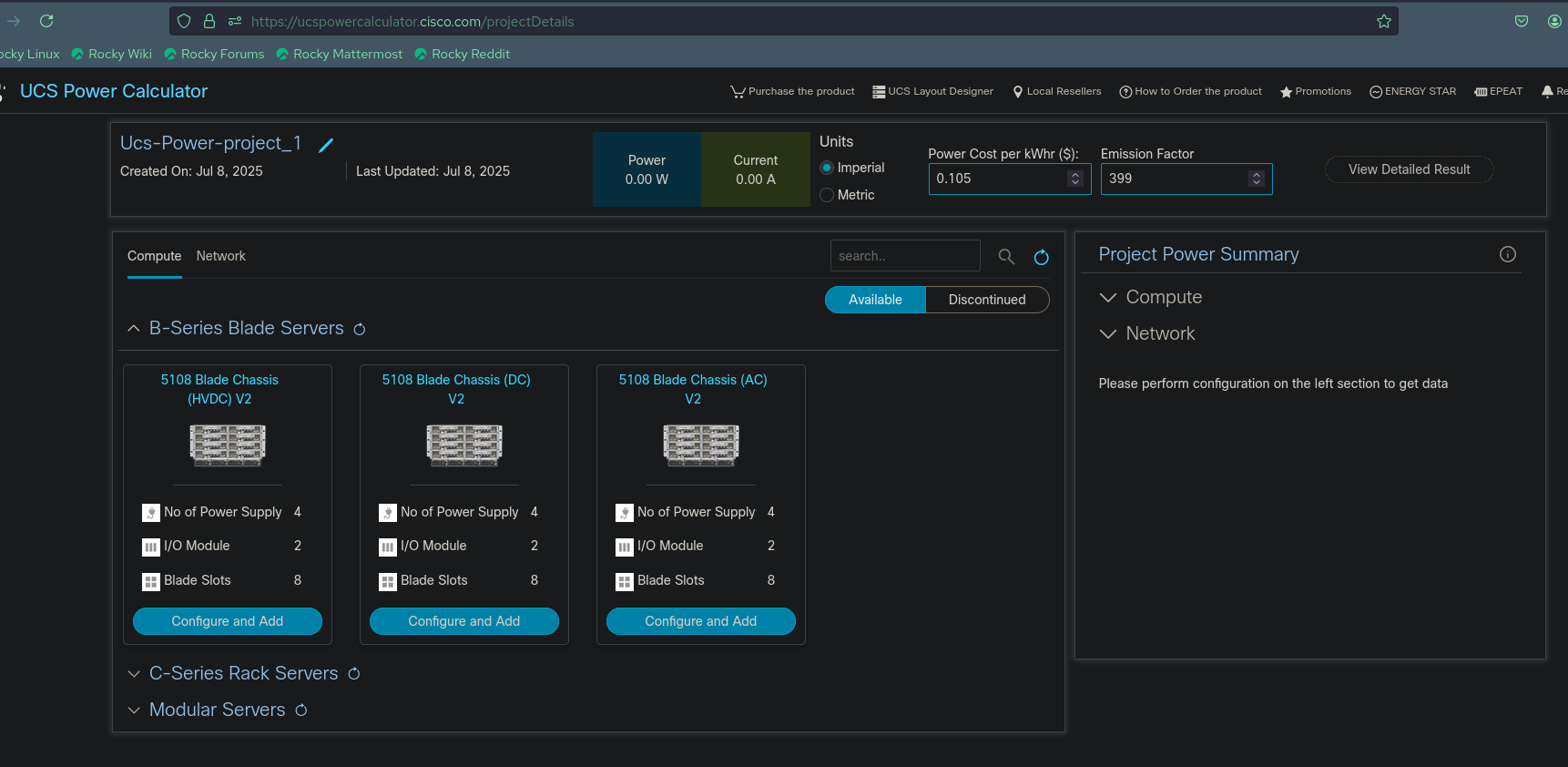This screenshot has width=1568, height=767.
Task: Show Available products
Action: (x=875, y=300)
